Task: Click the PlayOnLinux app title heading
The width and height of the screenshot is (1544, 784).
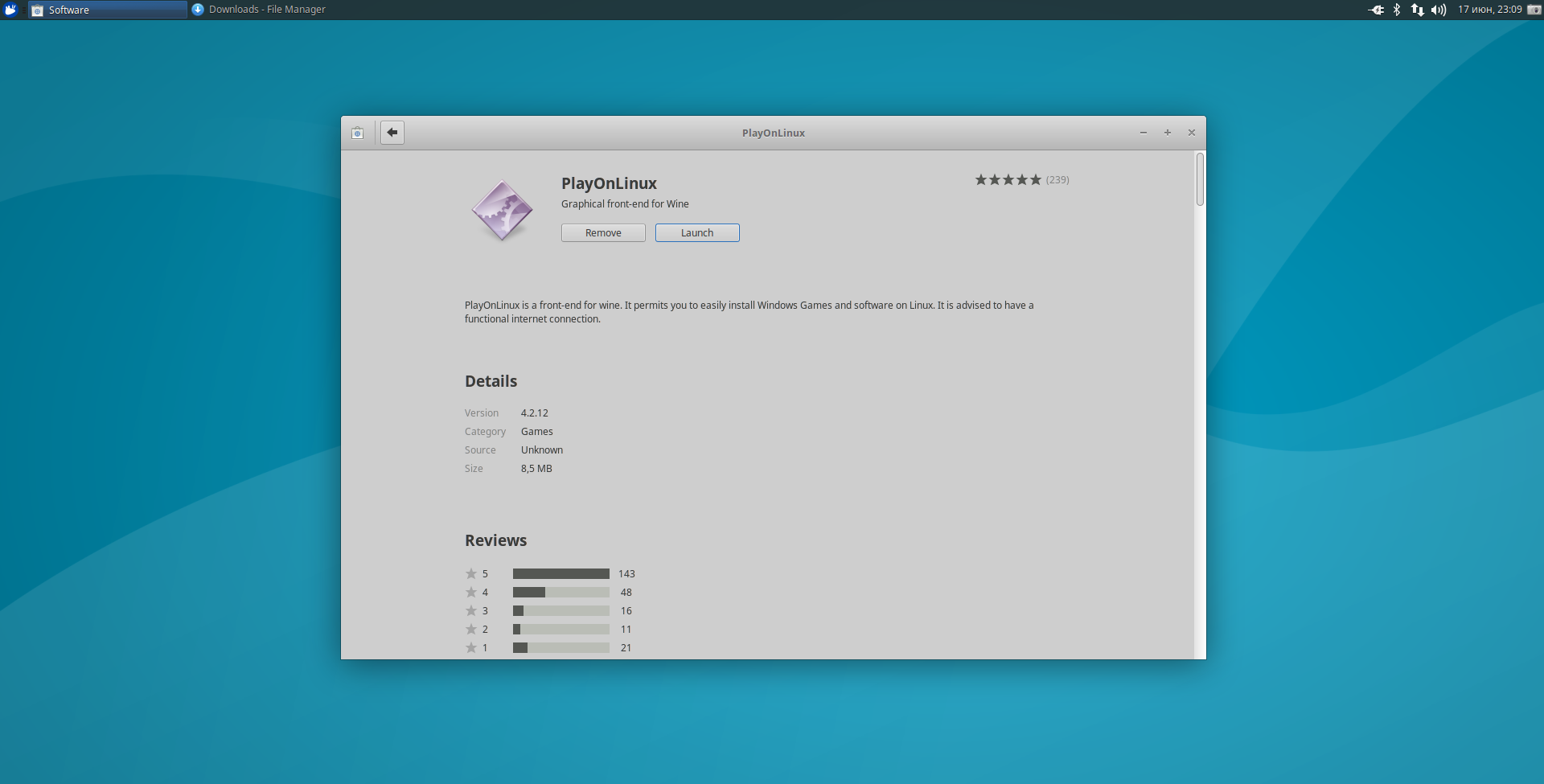Action: pos(609,183)
